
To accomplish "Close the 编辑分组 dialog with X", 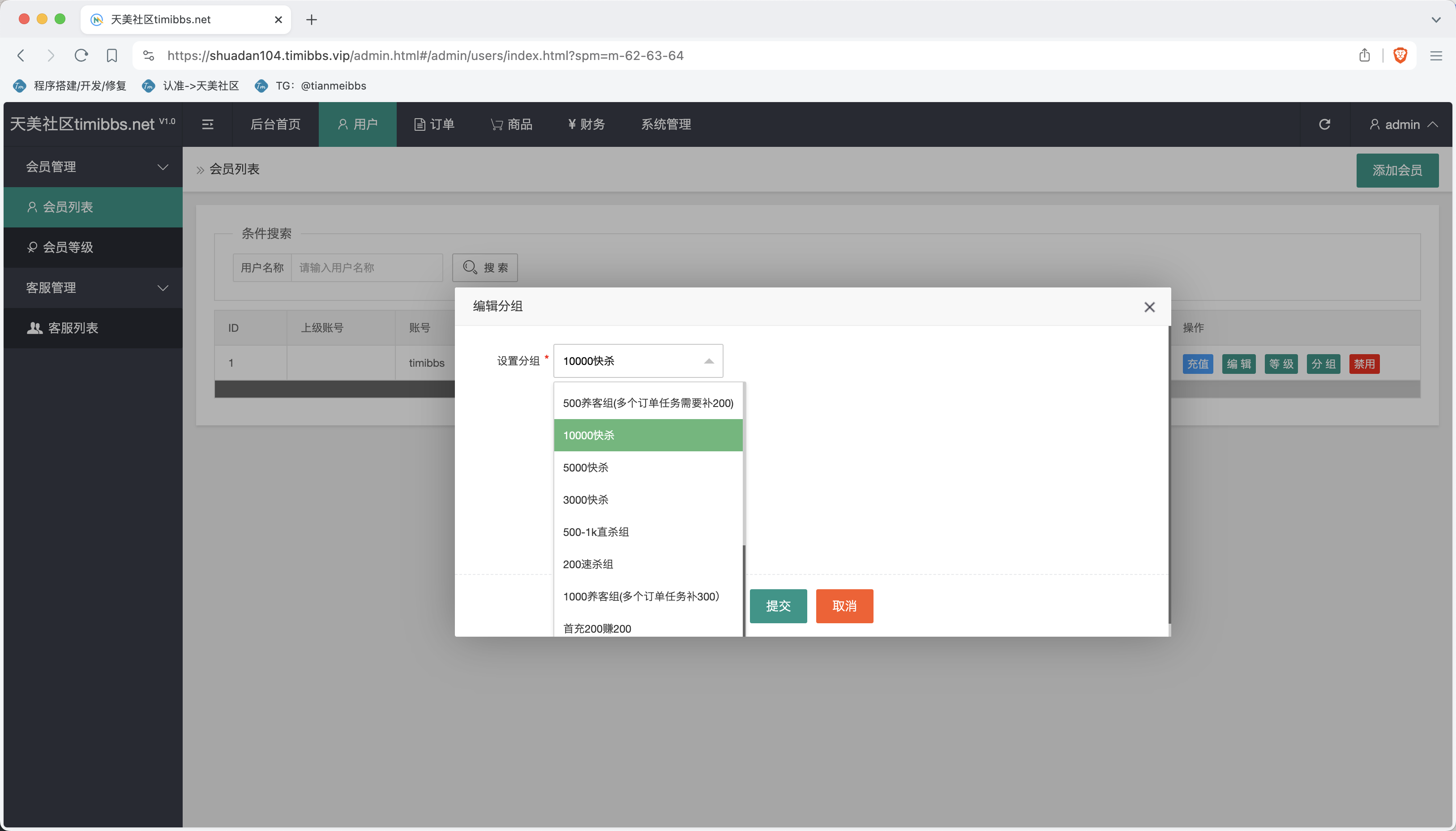I will click(1149, 307).
